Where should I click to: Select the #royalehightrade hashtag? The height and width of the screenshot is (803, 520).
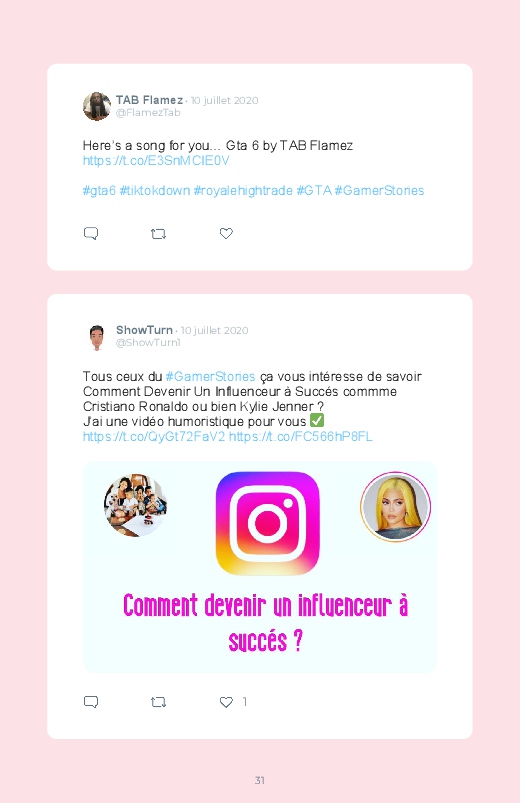pyautogui.click(x=243, y=191)
